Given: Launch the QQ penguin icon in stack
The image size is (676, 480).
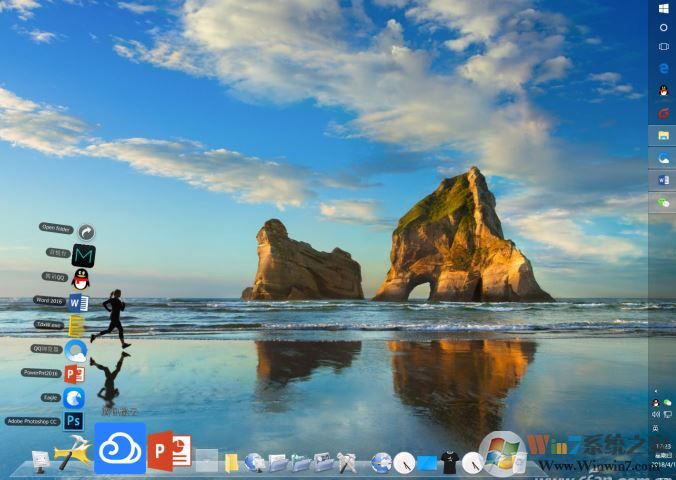Looking at the screenshot, I should [80, 279].
